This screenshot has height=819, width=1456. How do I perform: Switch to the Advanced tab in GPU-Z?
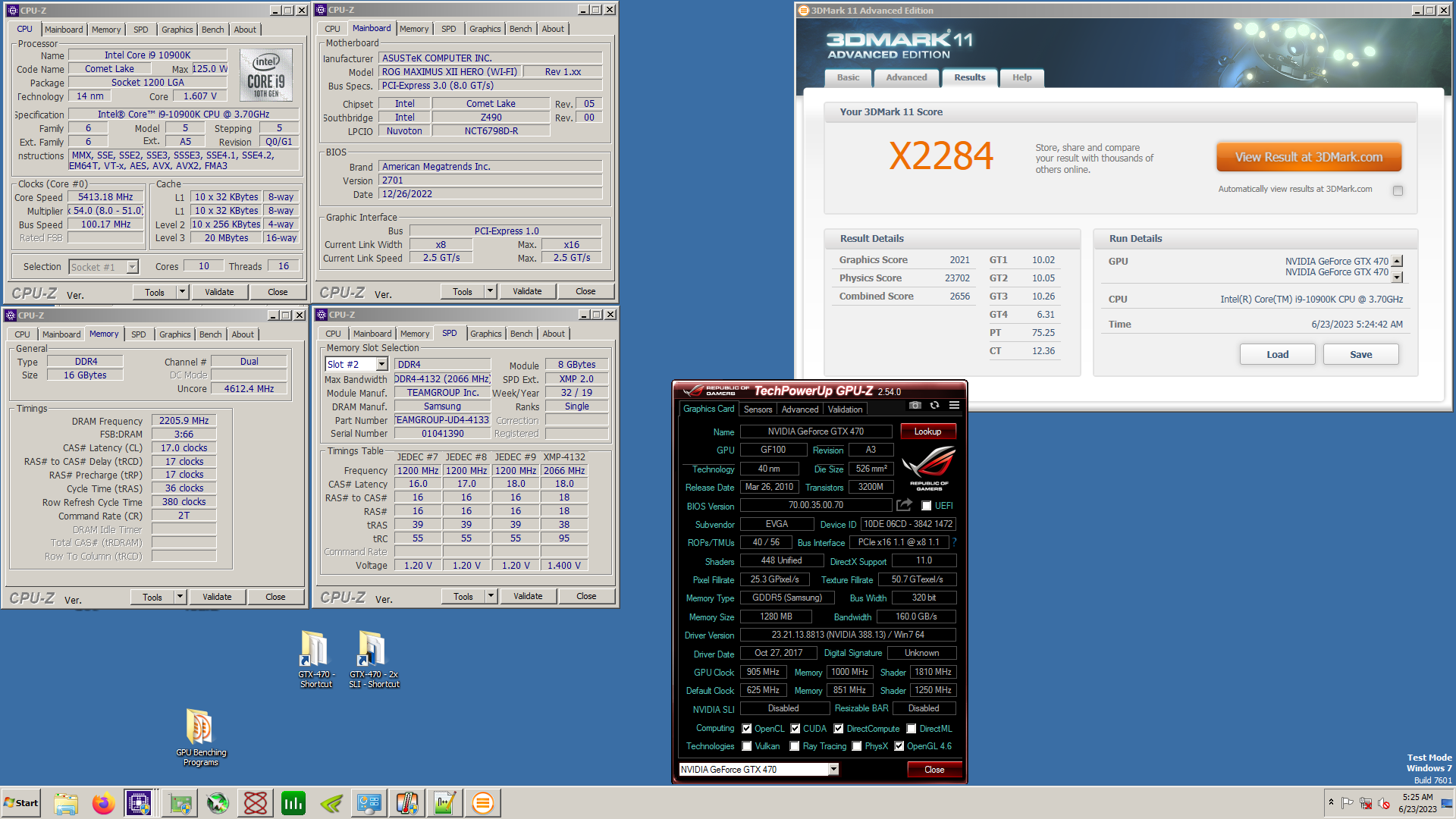pyautogui.click(x=800, y=409)
